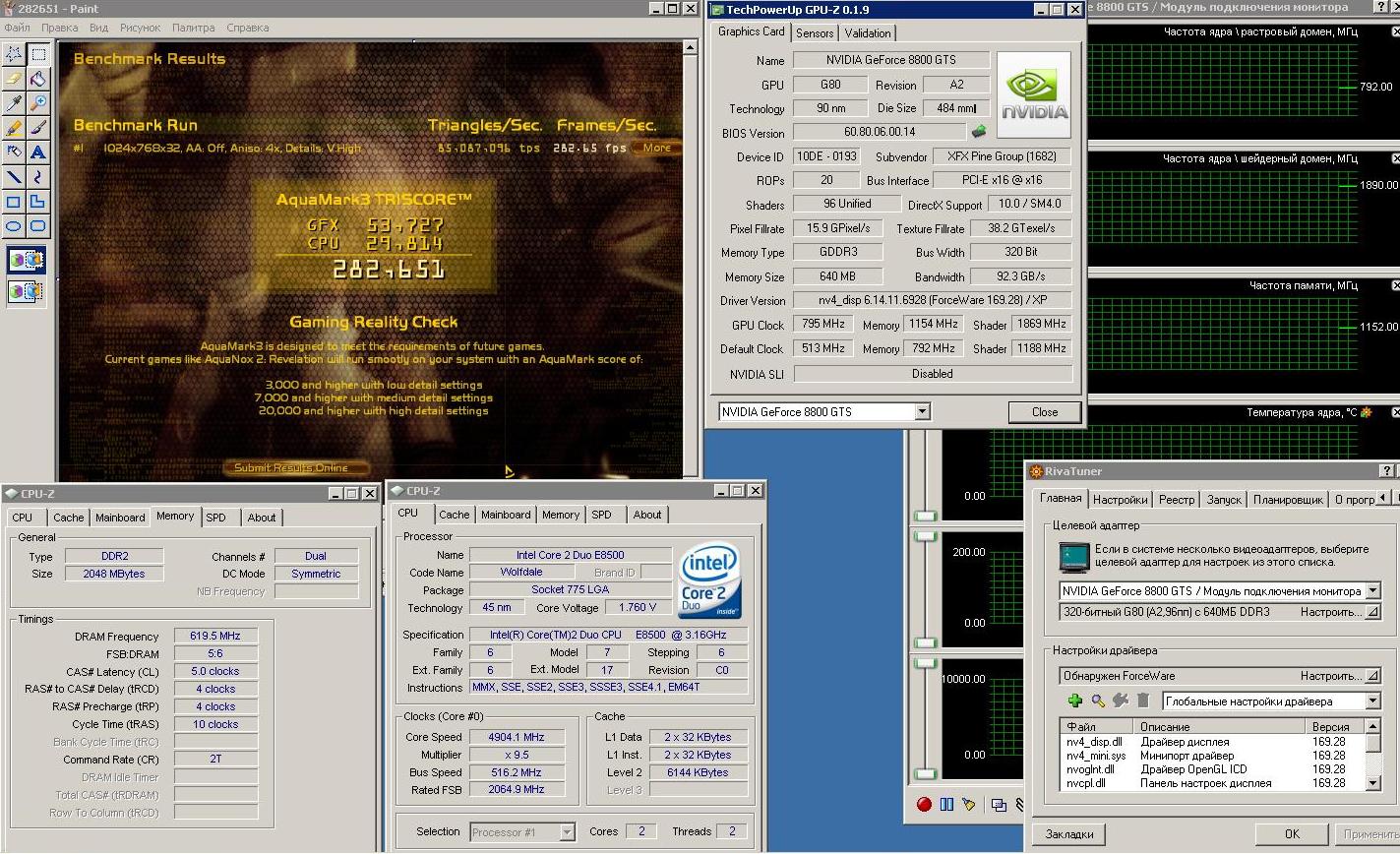Open the Глобальные настройки драйвера dropdown
Image resolution: width=1400 pixels, height=854 pixels.
1373,701
